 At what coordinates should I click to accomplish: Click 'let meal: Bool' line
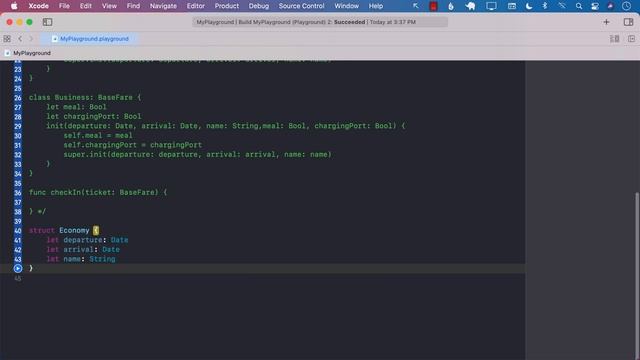point(76,107)
